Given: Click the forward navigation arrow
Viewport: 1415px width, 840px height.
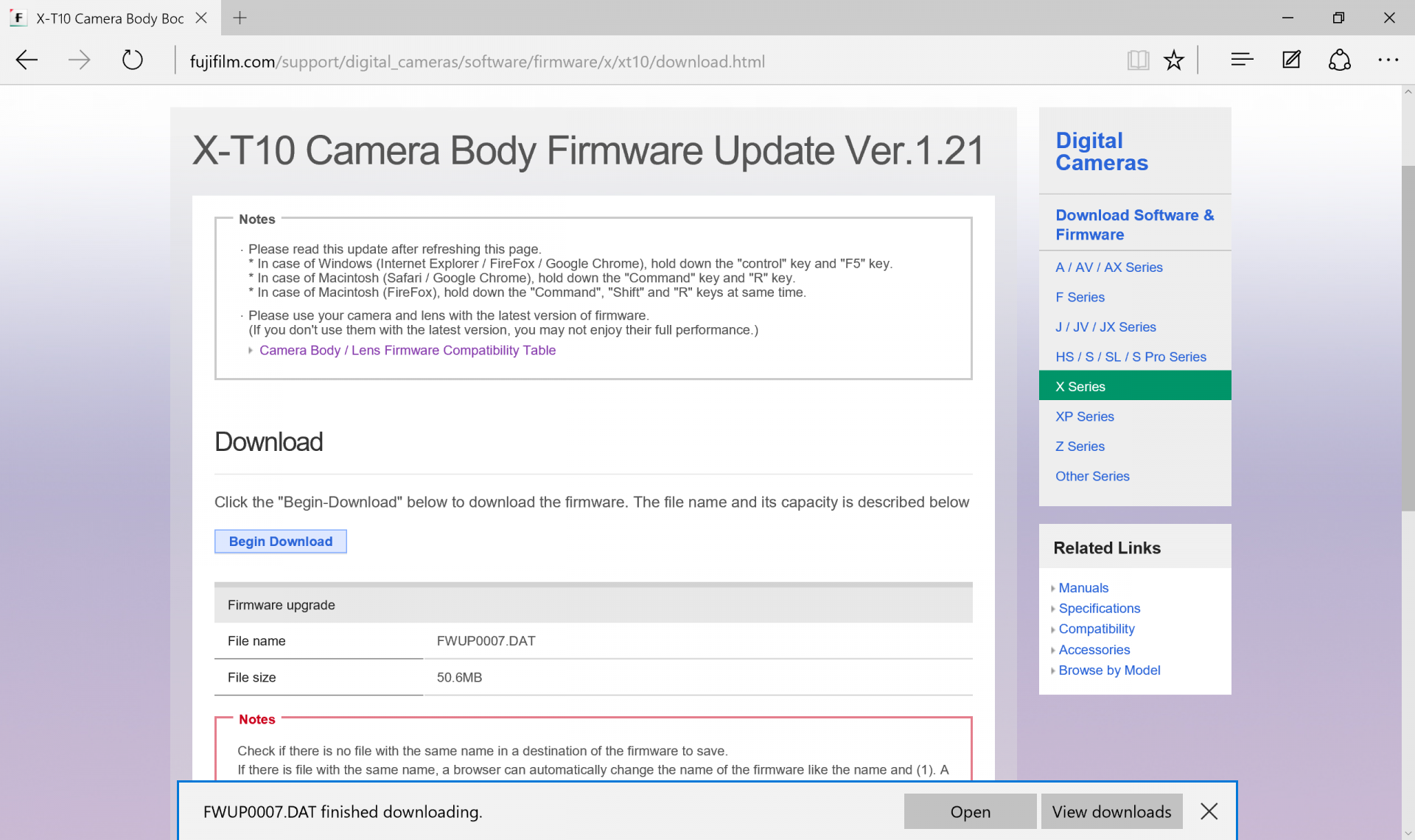Looking at the screenshot, I should click(79, 60).
